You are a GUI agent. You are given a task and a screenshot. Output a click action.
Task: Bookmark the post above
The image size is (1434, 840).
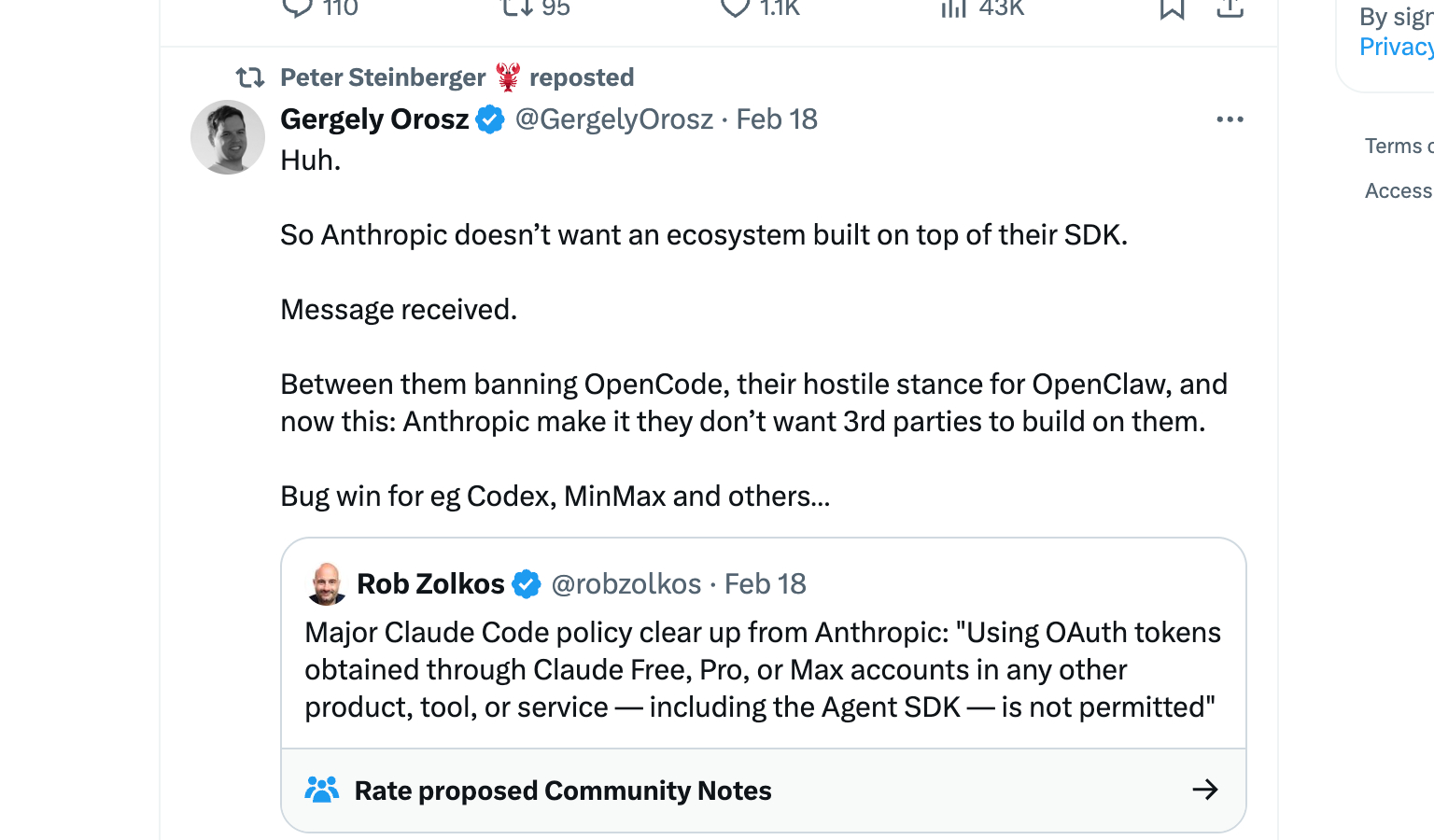(x=1172, y=7)
